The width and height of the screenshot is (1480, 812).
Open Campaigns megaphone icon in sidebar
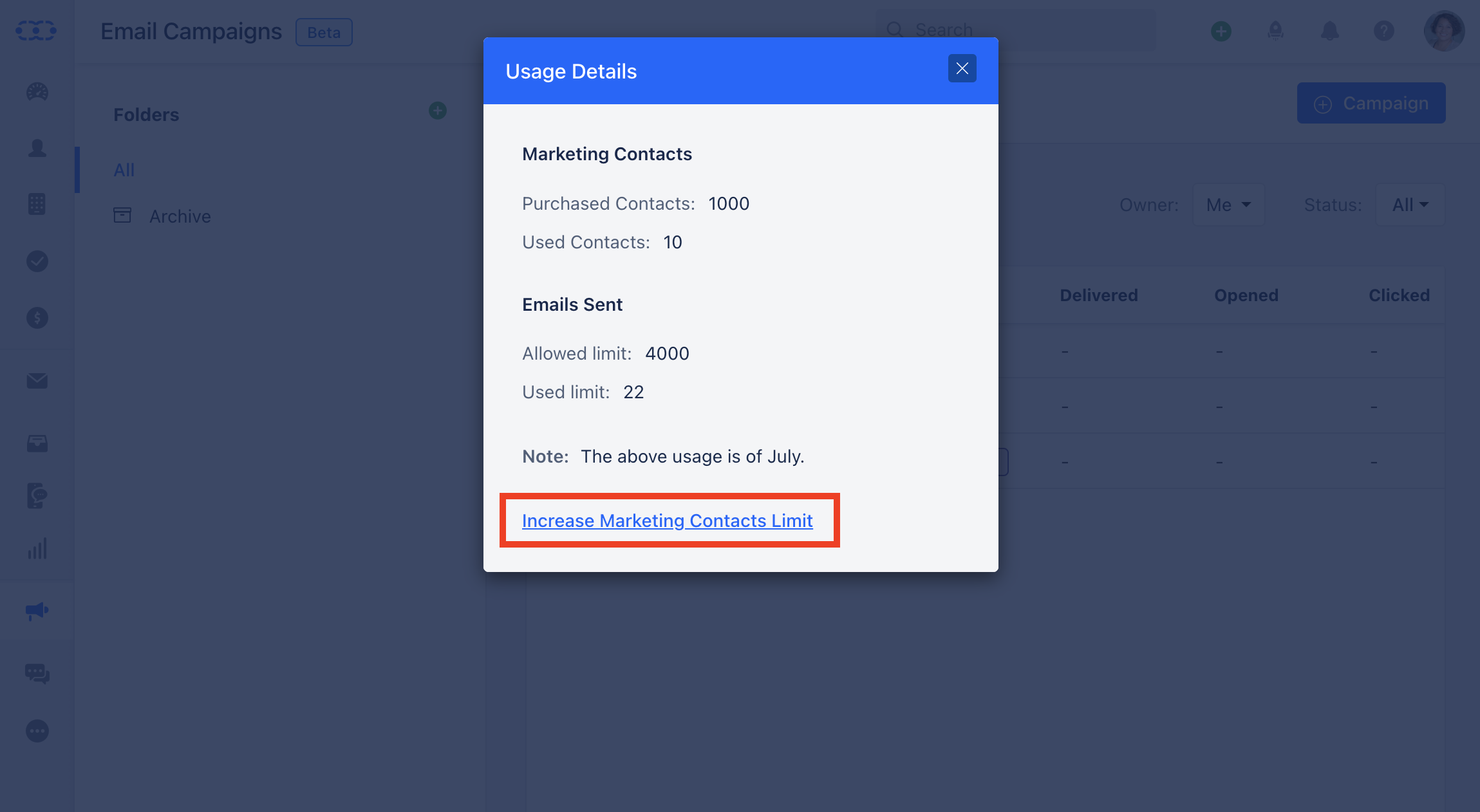tap(37, 611)
